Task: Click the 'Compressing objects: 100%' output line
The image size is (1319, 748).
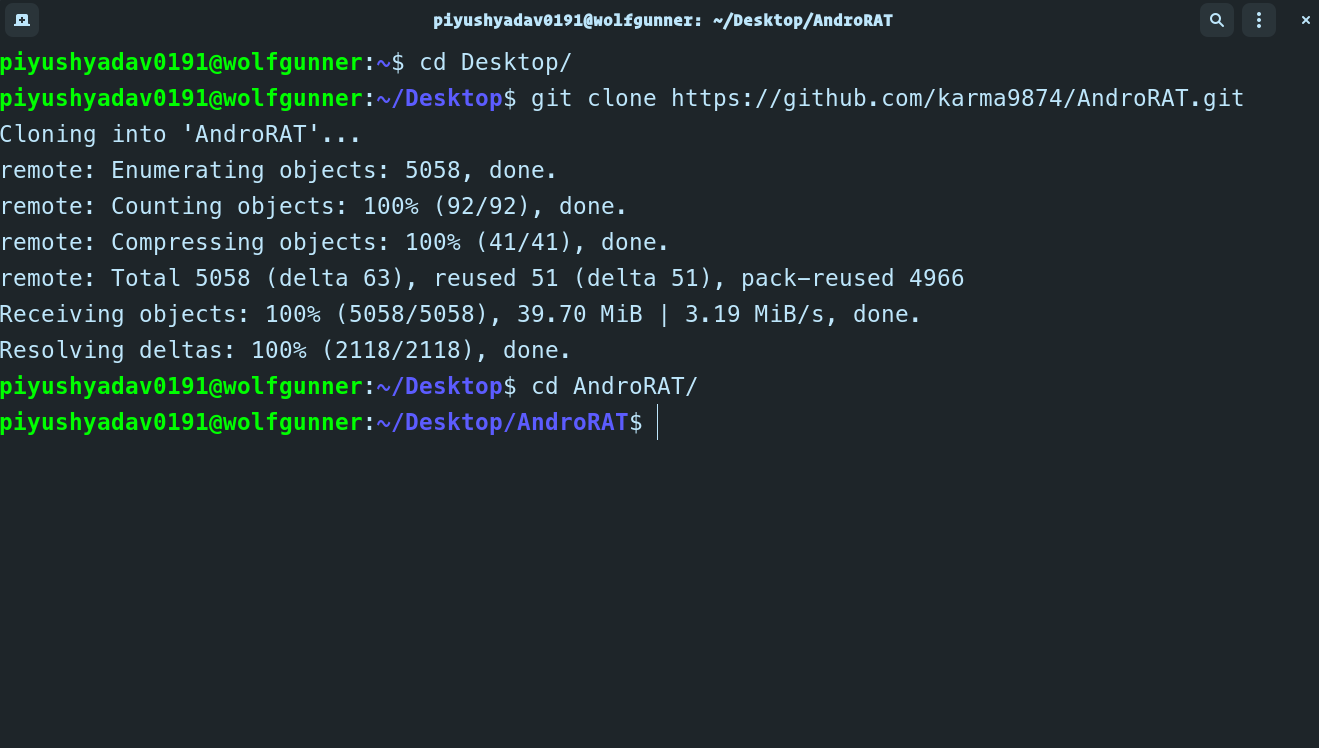Action: (334, 242)
